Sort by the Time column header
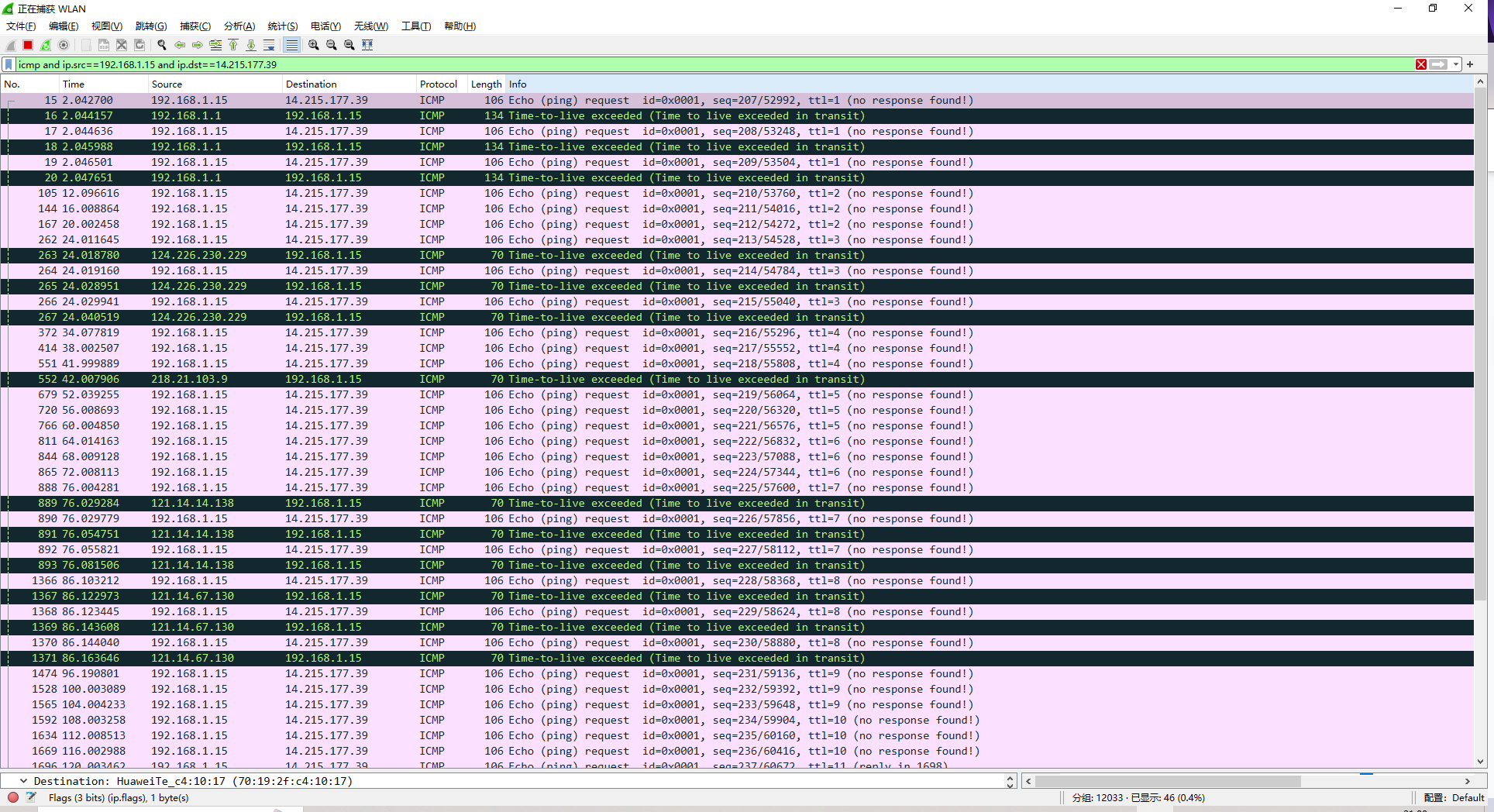1494x812 pixels. coord(103,84)
